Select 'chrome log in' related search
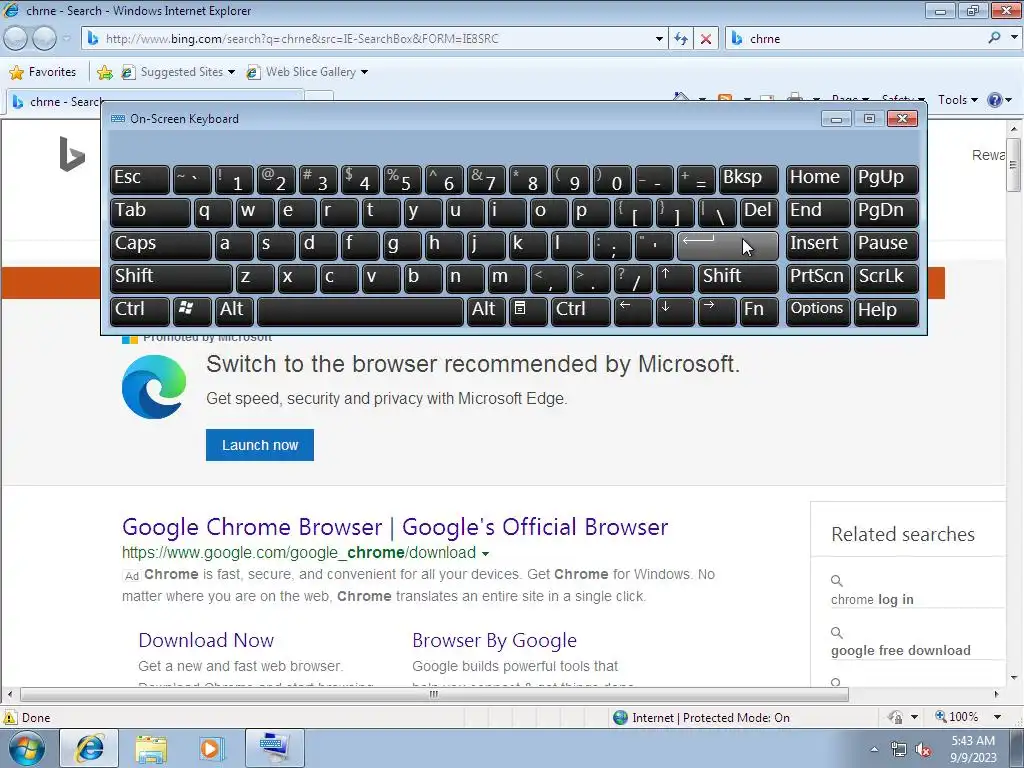Image resolution: width=1024 pixels, height=768 pixels. pos(872,600)
